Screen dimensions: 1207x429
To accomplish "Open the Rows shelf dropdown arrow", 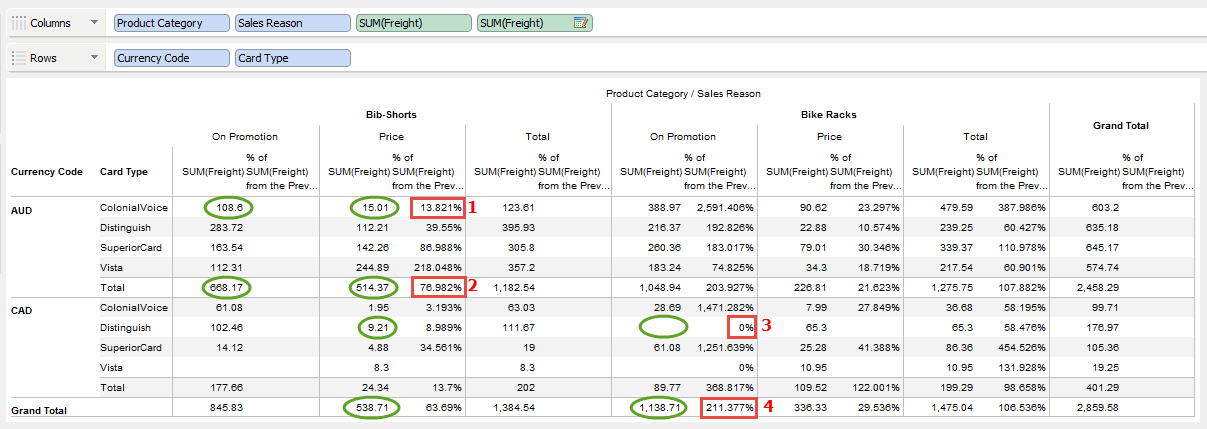I will pos(94,58).
